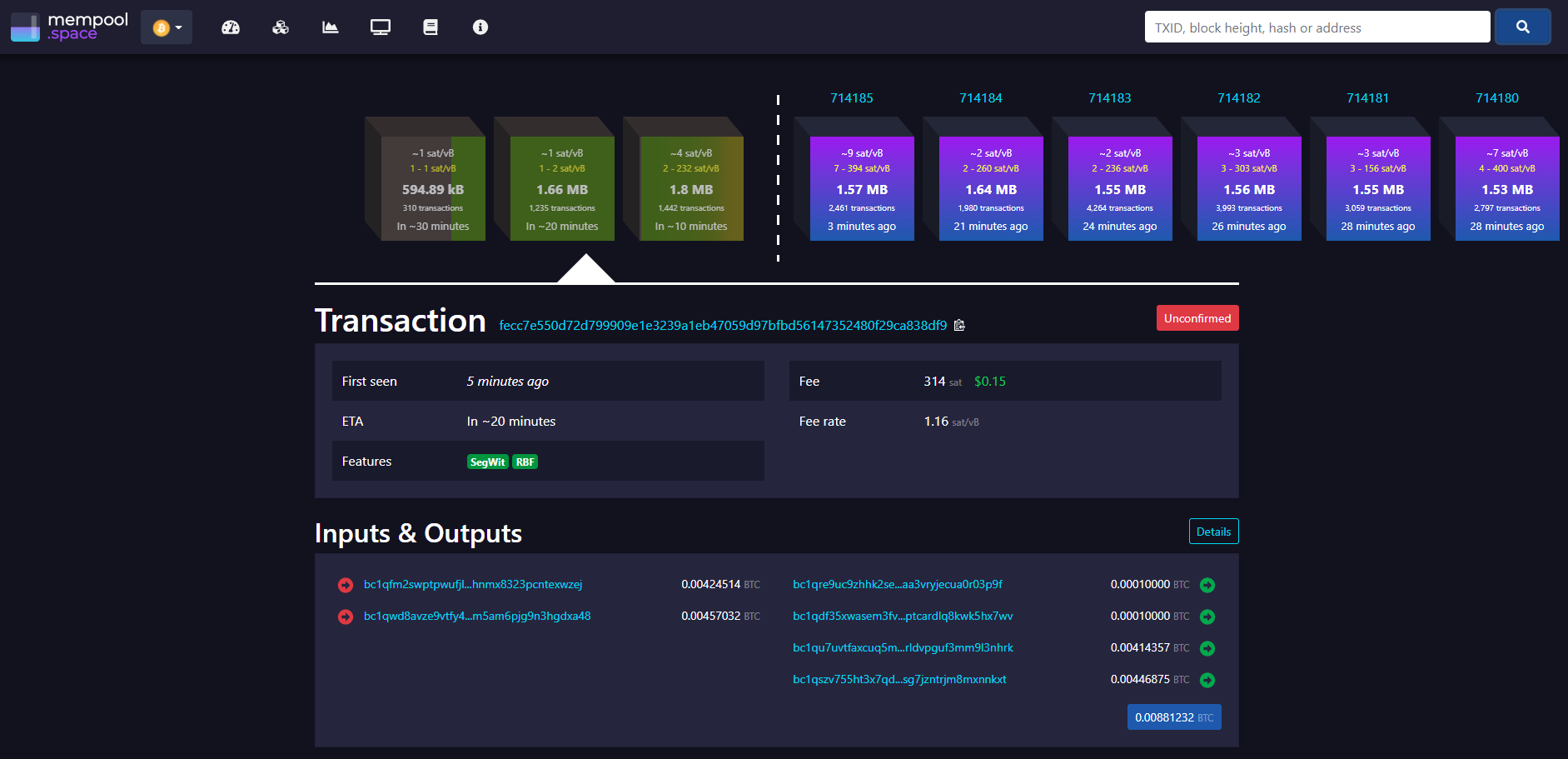
Task: Open the TV view monitor icon
Action: (381, 27)
